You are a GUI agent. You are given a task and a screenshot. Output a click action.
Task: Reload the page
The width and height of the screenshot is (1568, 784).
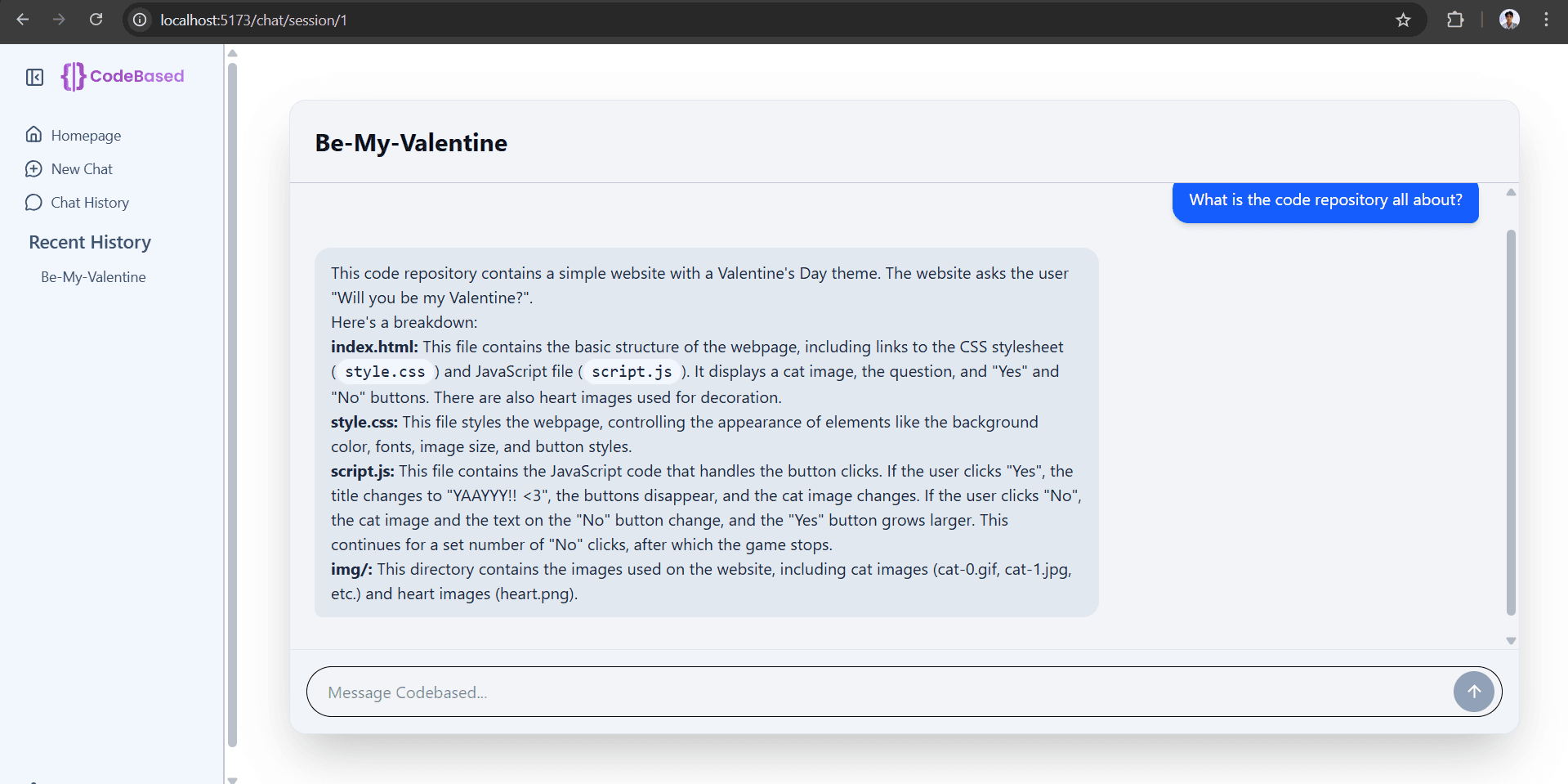[x=96, y=19]
